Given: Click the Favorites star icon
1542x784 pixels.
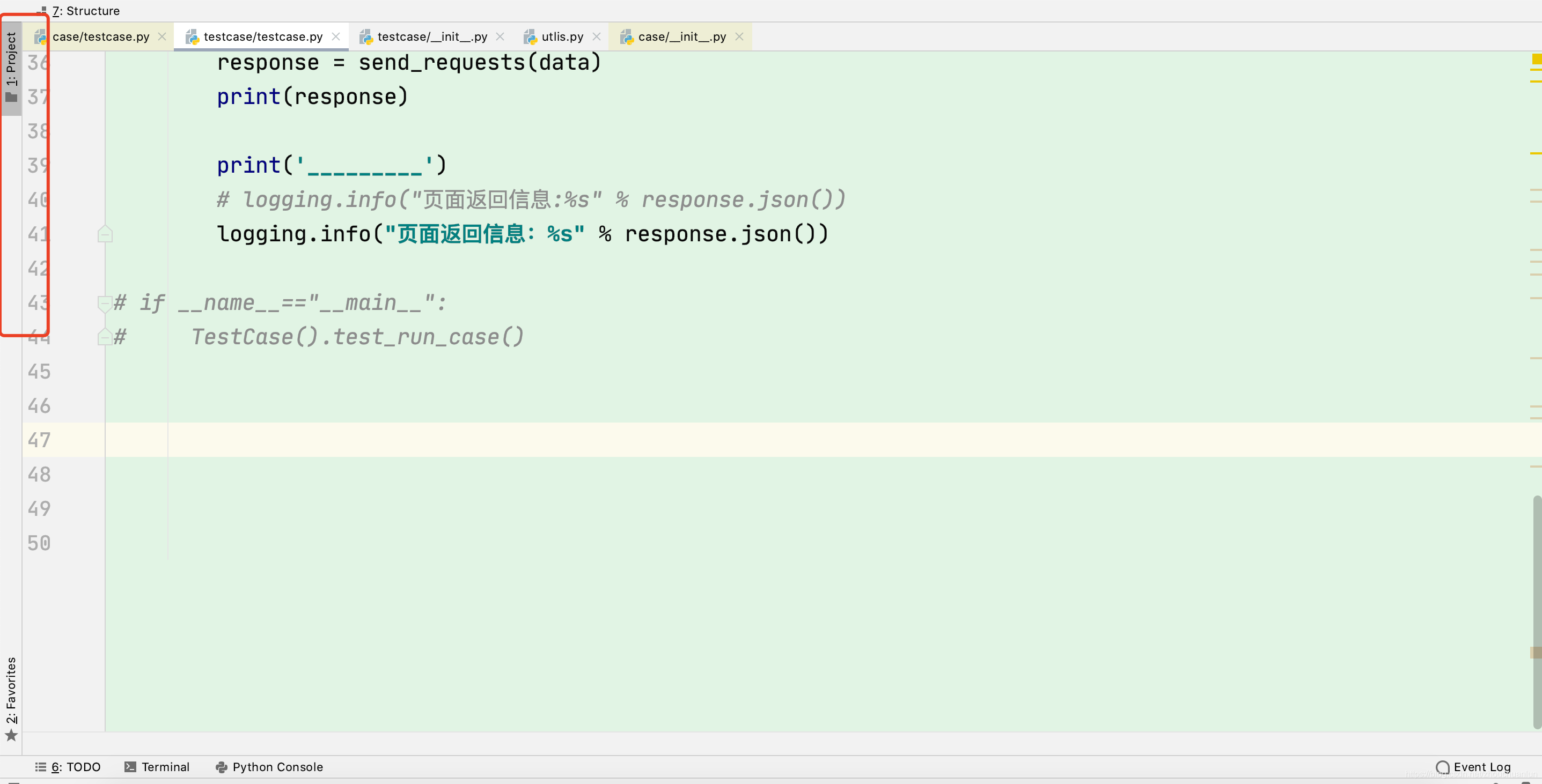Looking at the screenshot, I should (x=11, y=736).
